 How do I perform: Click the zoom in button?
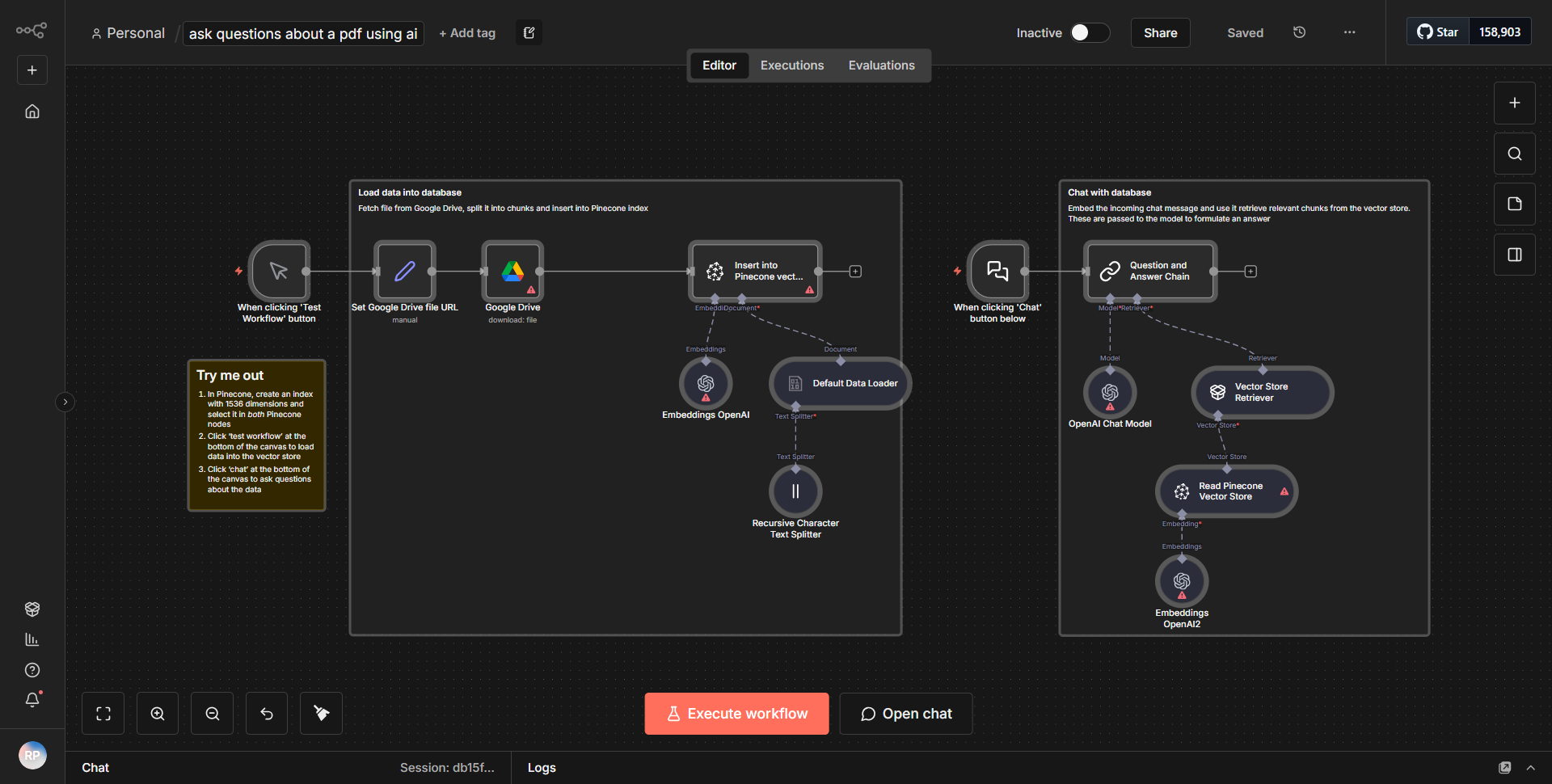click(x=158, y=714)
